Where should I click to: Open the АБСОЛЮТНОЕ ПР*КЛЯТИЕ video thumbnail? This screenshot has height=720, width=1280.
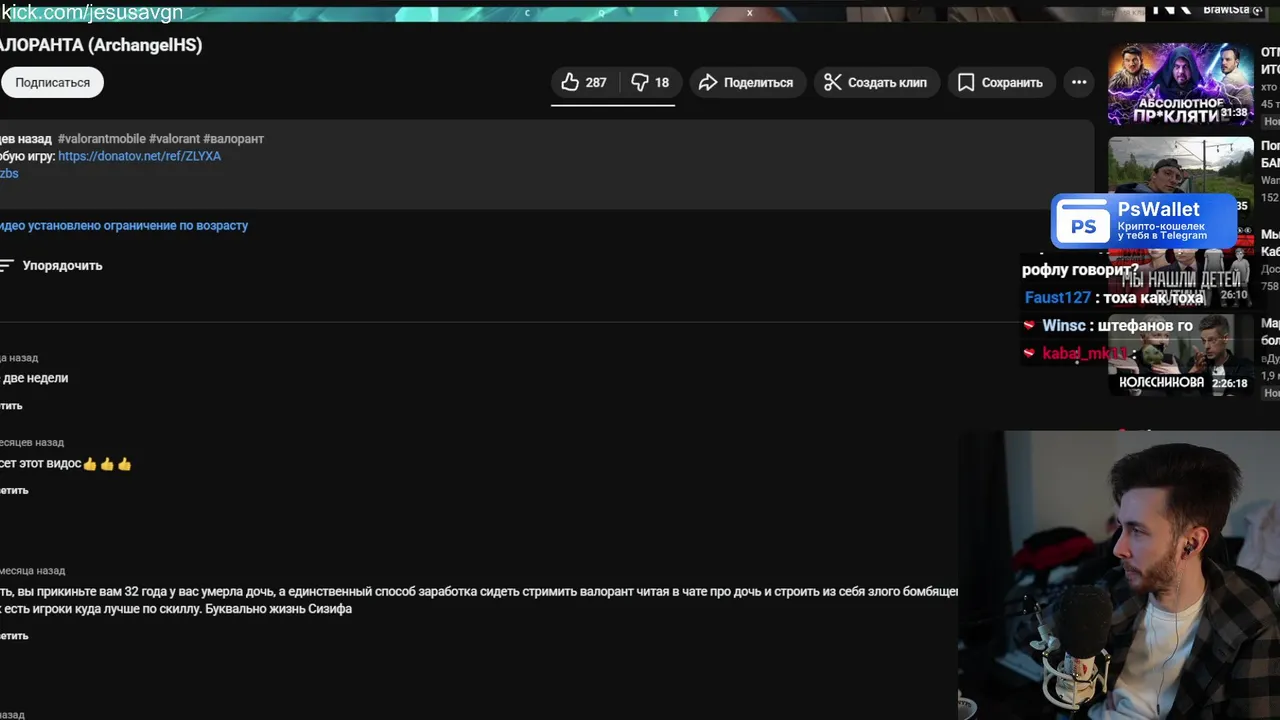point(1180,83)
